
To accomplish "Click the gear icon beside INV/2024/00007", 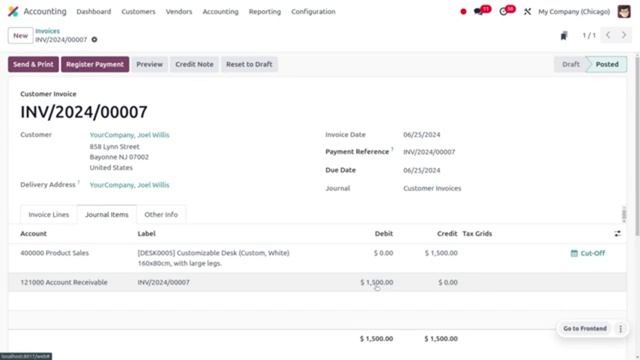I will coord(94,40).
